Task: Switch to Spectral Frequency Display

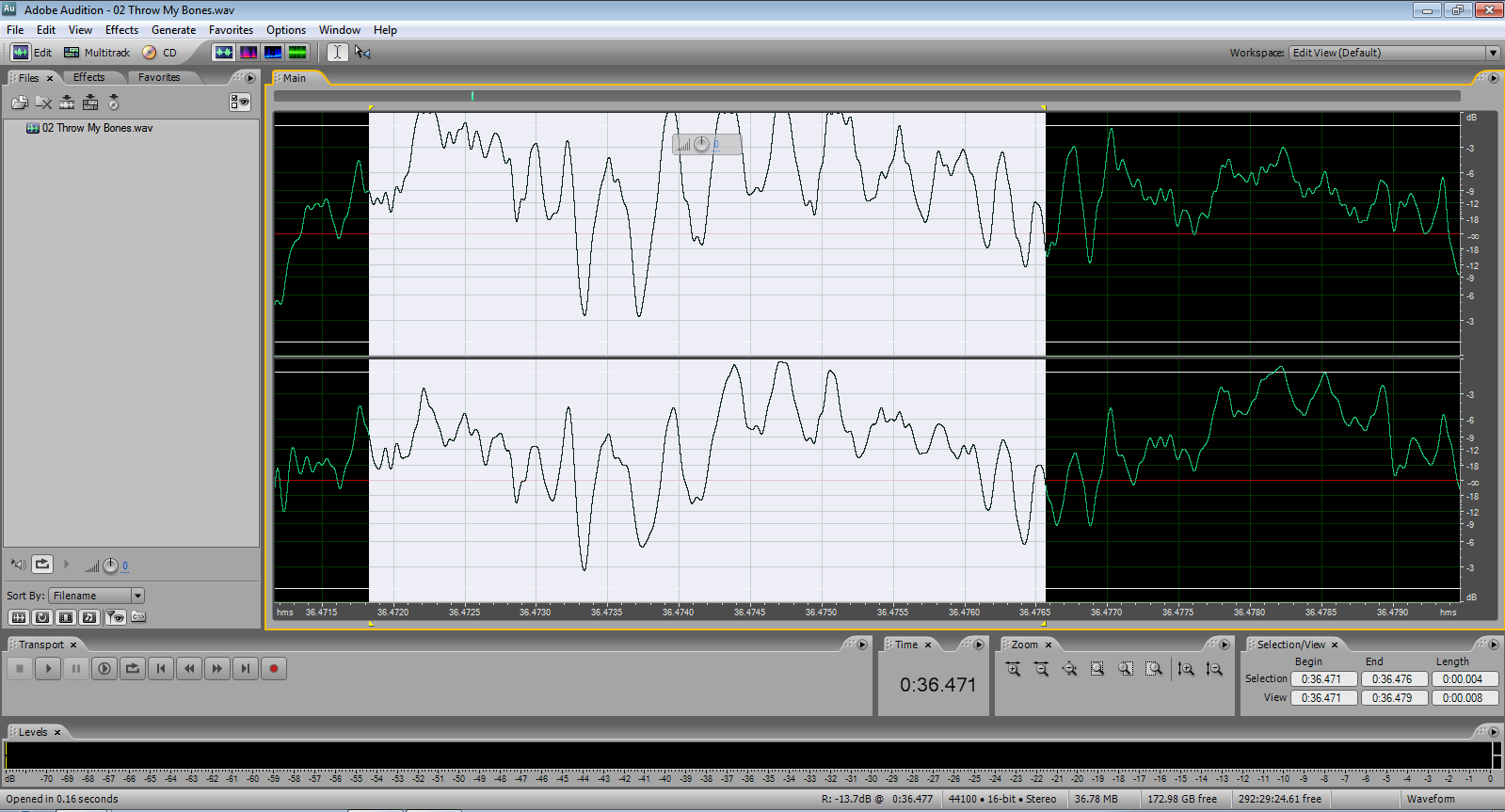Action: click(x=248, y=53)
